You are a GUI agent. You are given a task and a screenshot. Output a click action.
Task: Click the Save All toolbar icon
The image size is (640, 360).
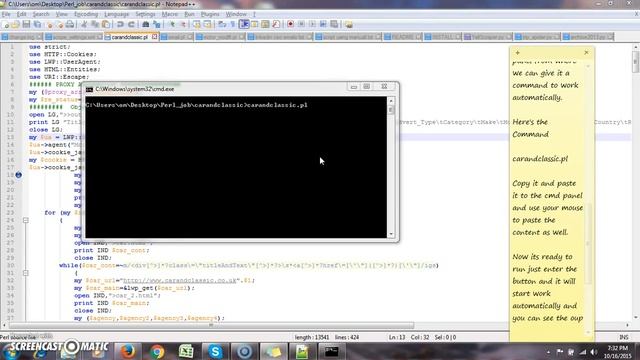(x=37, y=24)
